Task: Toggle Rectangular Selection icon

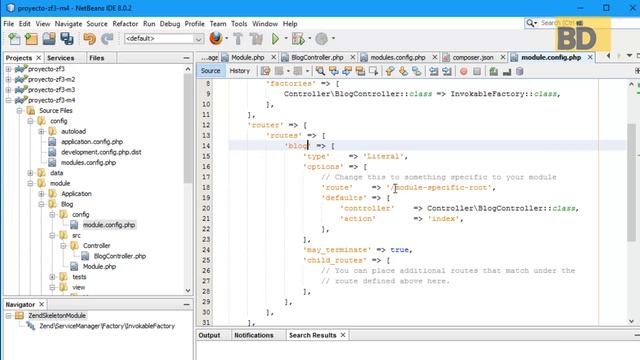Action: point(373,71)
